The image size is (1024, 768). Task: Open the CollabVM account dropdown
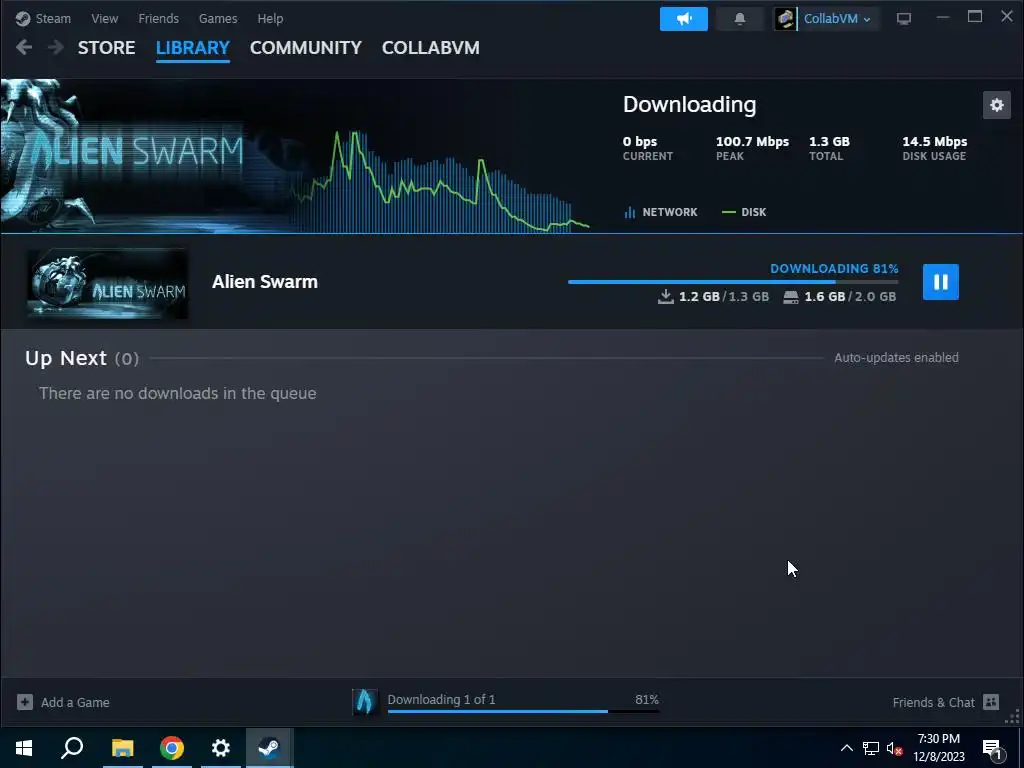click(x=837, y=19)
